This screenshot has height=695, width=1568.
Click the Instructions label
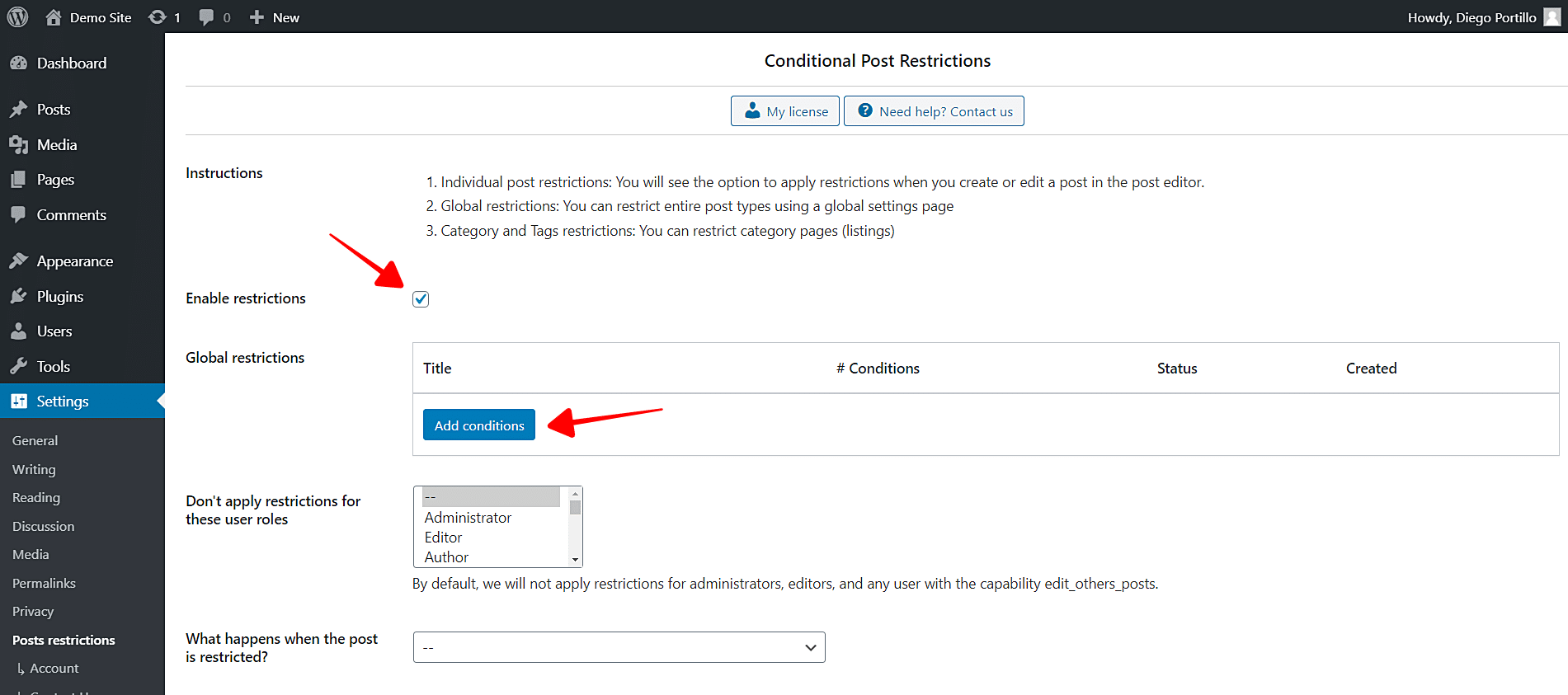224,173
